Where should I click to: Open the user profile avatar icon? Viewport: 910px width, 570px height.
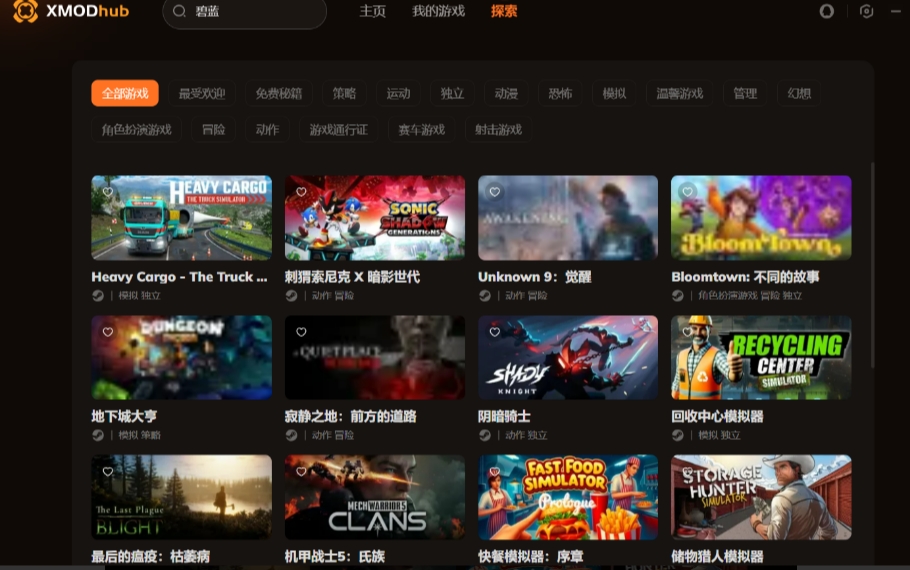[x=826, y=12]
